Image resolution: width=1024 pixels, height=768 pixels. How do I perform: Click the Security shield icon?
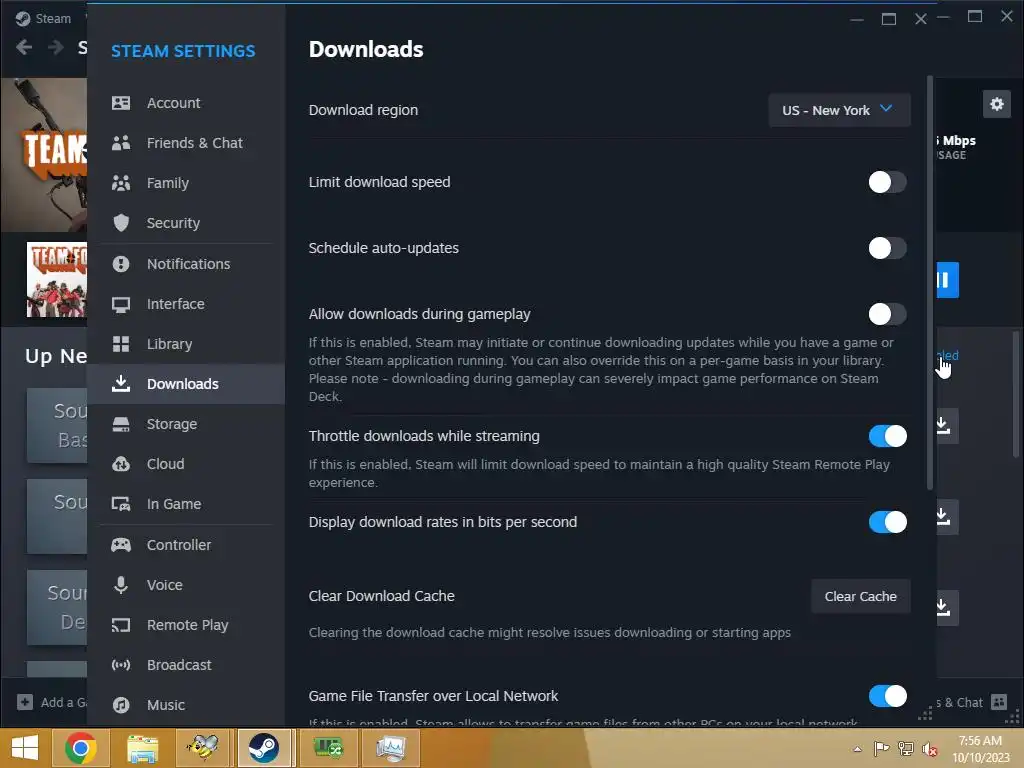pyautogui.click(x=121, y=223)
